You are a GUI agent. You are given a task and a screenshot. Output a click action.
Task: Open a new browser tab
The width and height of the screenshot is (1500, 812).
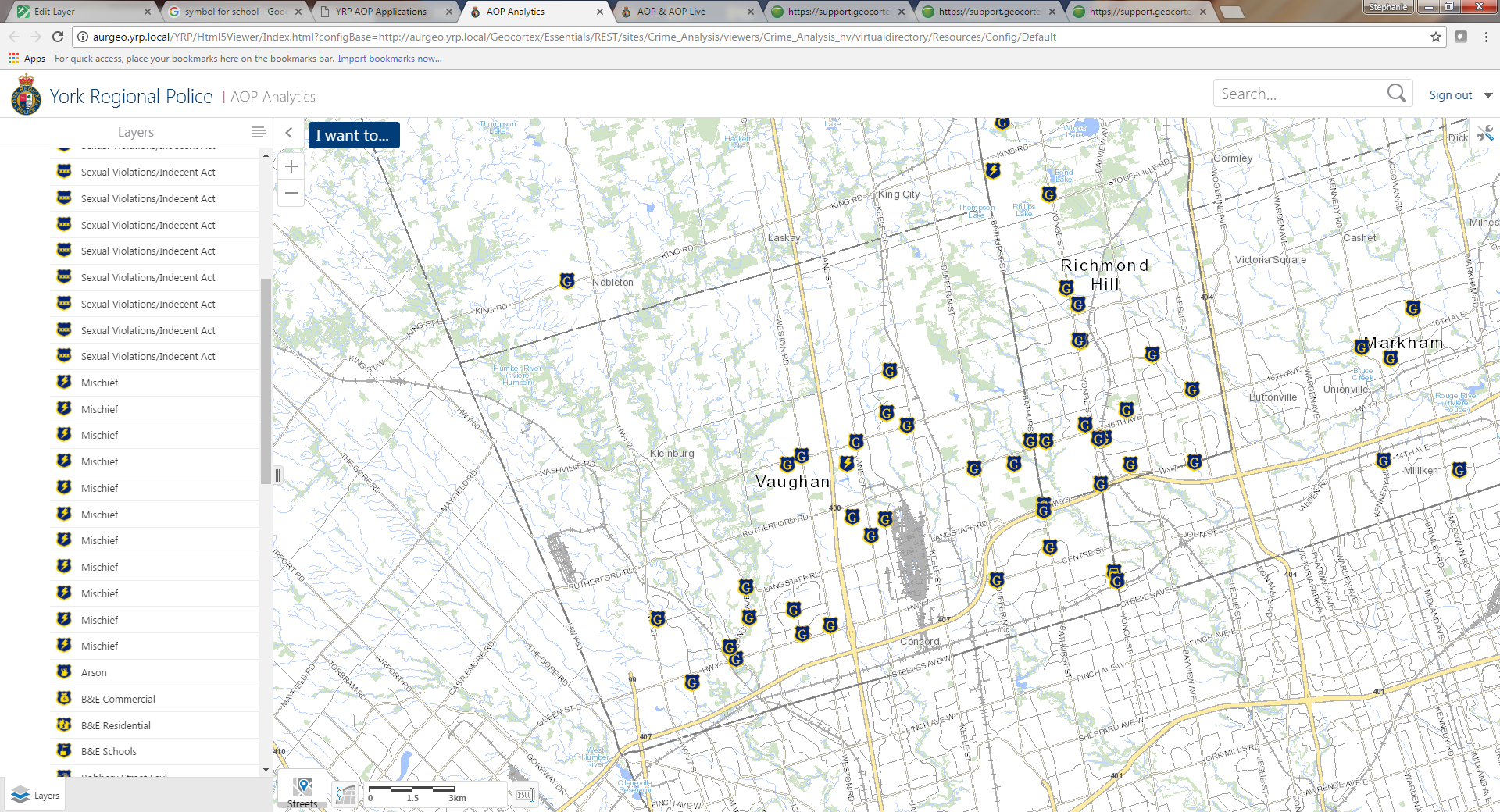[1231, 12]
